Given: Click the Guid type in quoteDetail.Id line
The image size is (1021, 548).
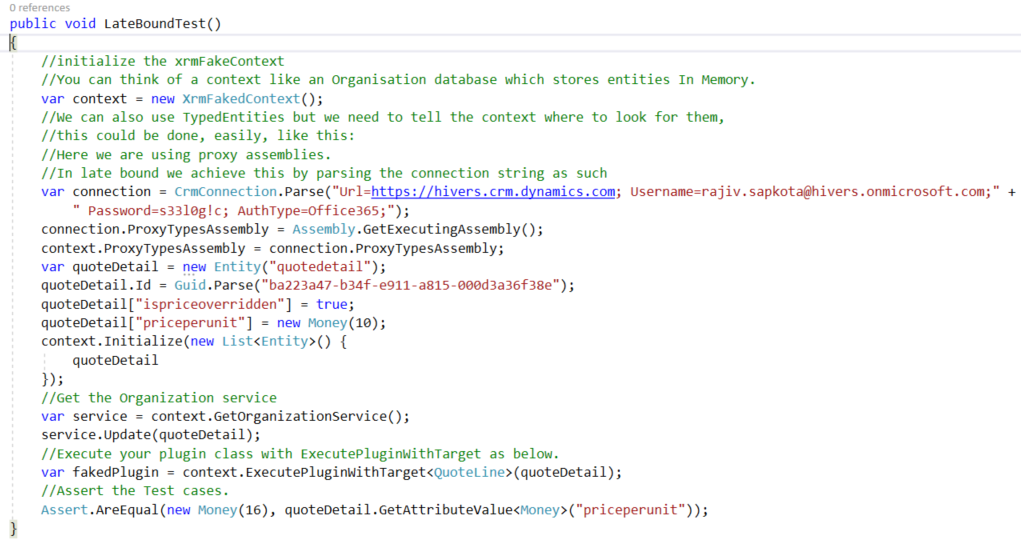Looking at the screenshot, I should pos(190,286).
